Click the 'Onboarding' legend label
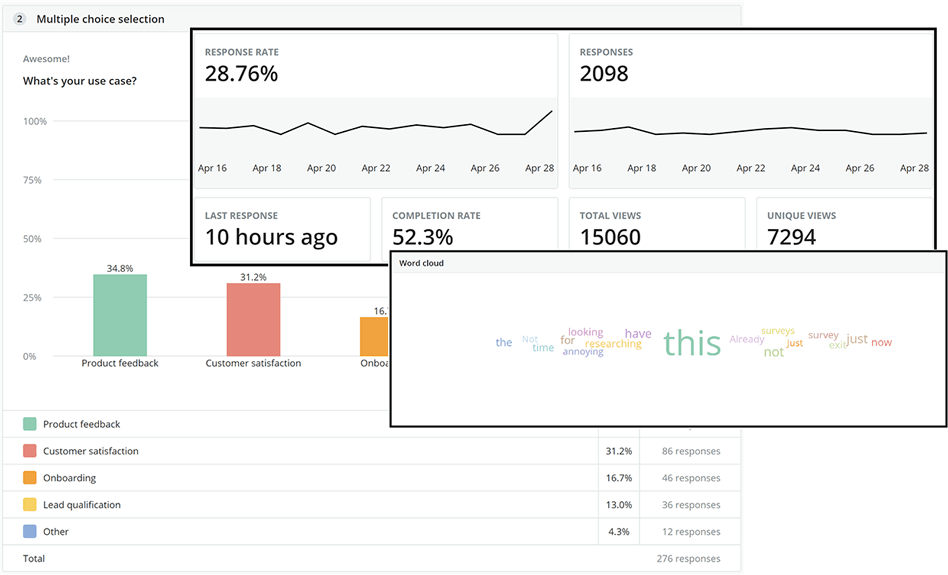This screenshot has width=948, height=575. tap(70, 478)
